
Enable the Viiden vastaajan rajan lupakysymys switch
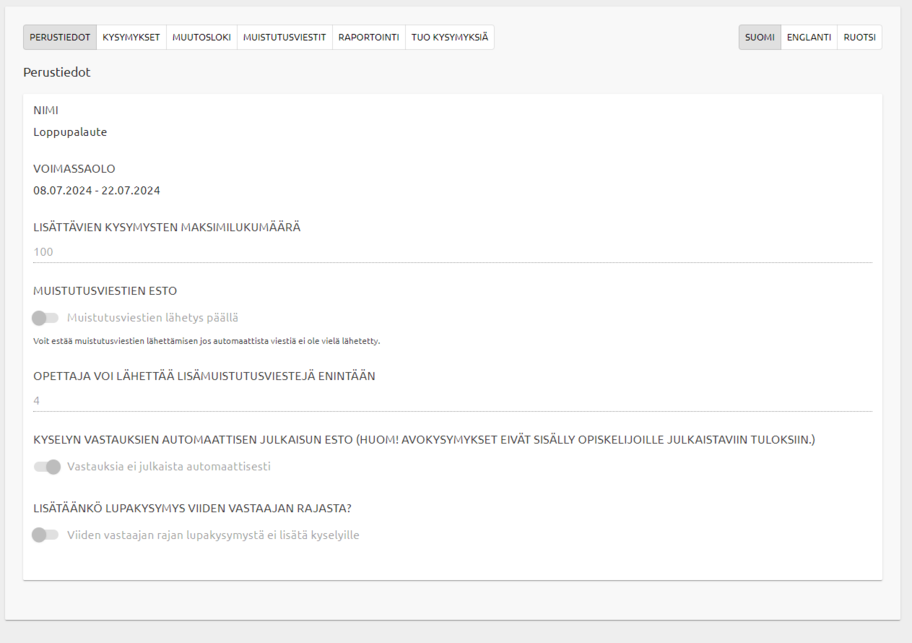[45, 535]
